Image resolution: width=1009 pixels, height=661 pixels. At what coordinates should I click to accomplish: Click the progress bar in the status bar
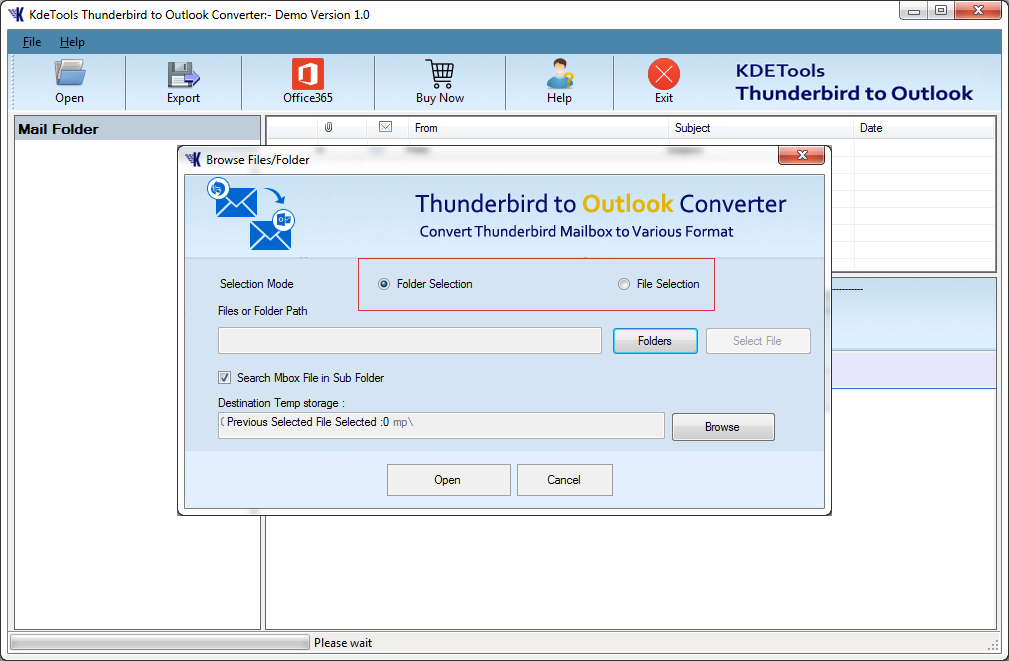click(157, 642)
